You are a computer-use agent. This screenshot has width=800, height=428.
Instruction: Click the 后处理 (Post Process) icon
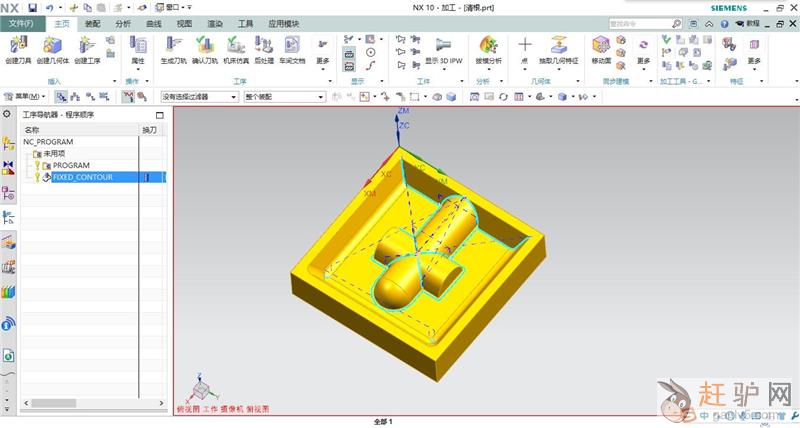point(264,46)
